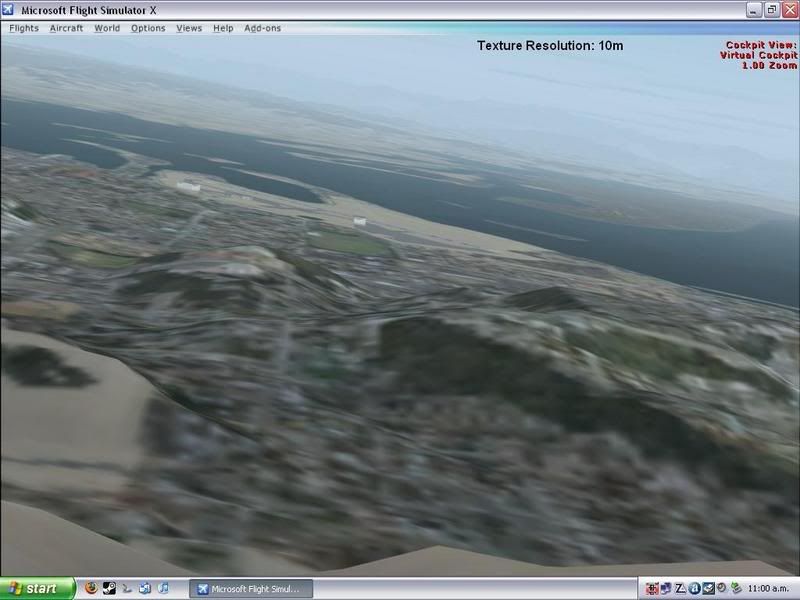Click the Safely Remove Hardware tray icon
Screen dimensions: 800x600
736,589
